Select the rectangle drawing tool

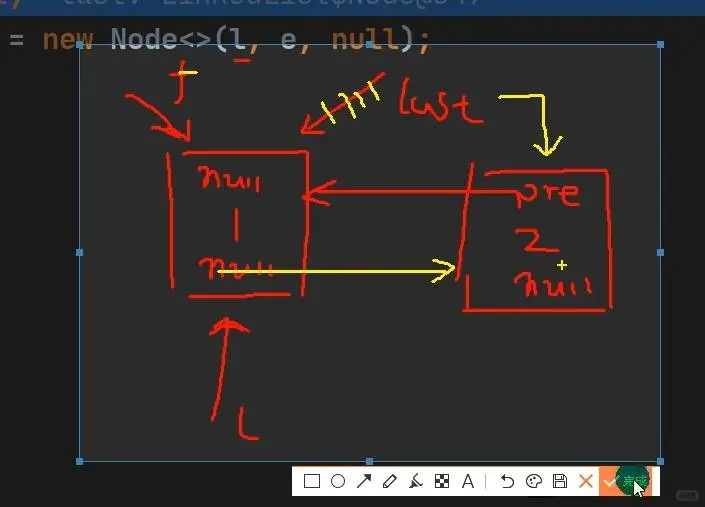click(x=312, y=481)
